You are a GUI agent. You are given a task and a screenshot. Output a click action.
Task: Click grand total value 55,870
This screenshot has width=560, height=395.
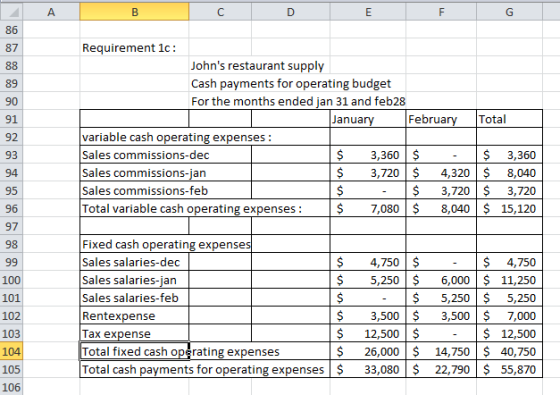[509, 369]
